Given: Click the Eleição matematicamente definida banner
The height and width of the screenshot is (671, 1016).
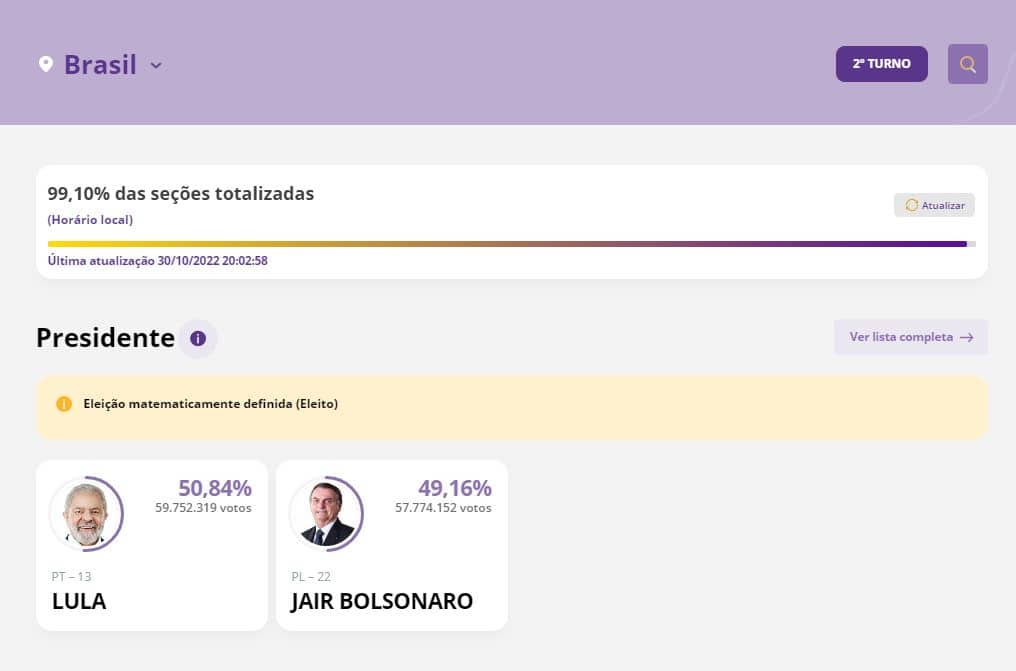Looking at the screenshot, I should tap(511, 407).
